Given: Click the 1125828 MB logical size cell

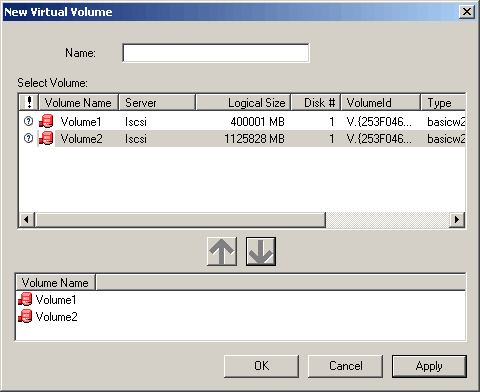Looking at the screenshot, I should coord(254,138).
